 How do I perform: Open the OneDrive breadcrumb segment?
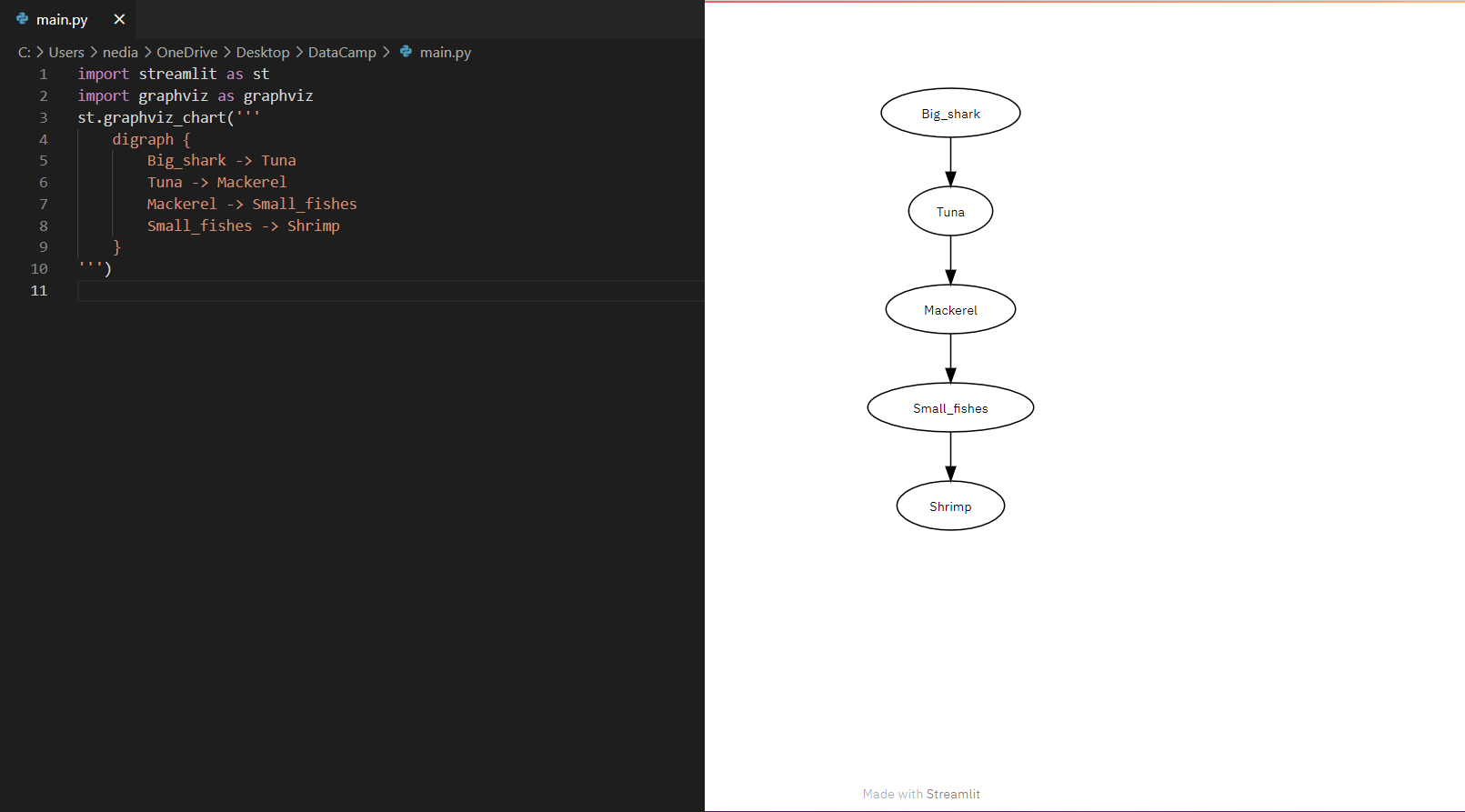187,53
